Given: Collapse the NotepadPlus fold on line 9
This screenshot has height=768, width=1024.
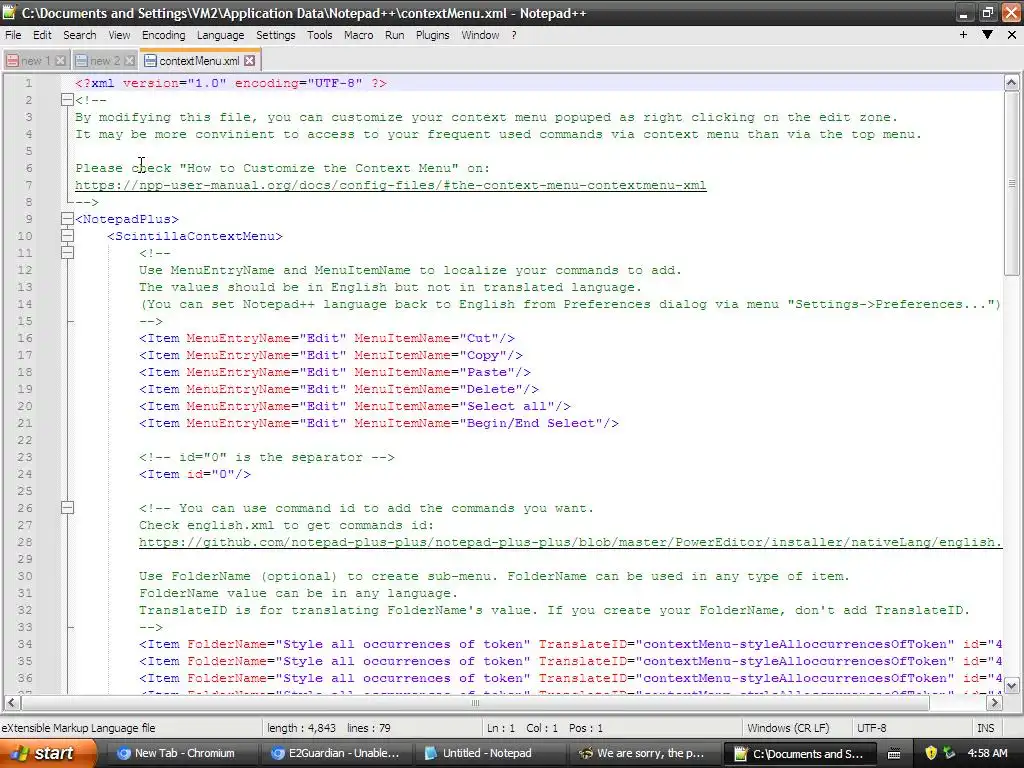Looking at the screenshot, I should pyautogui.click(x=67, y=219).
